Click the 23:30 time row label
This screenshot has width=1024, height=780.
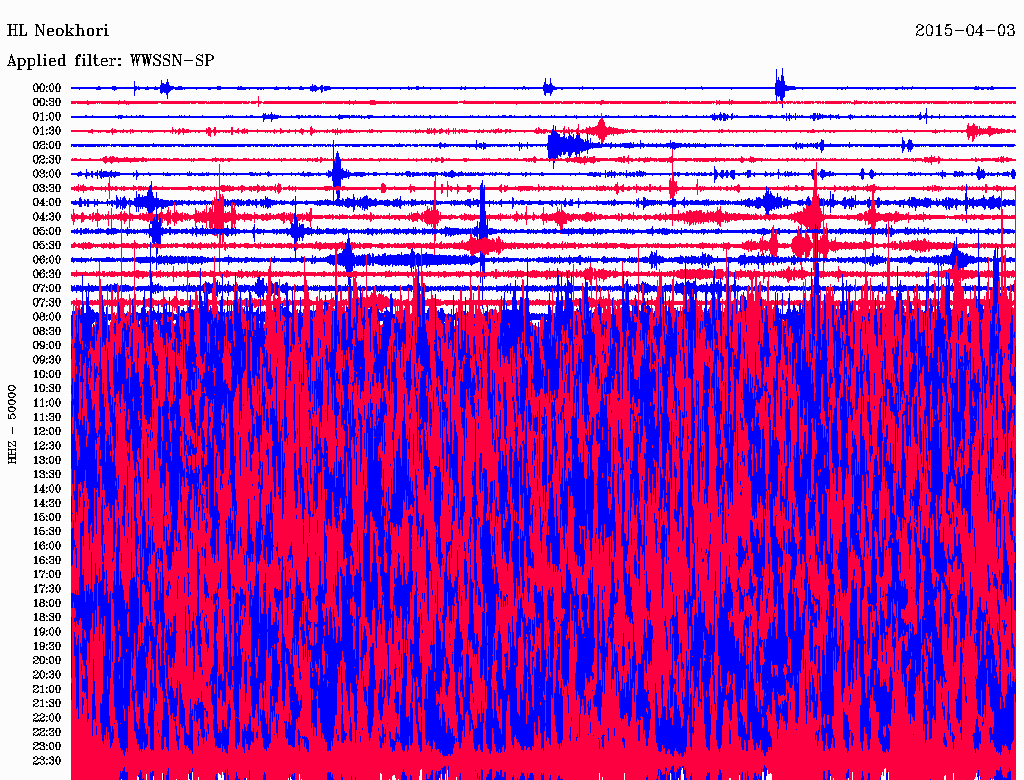point(47,761)
